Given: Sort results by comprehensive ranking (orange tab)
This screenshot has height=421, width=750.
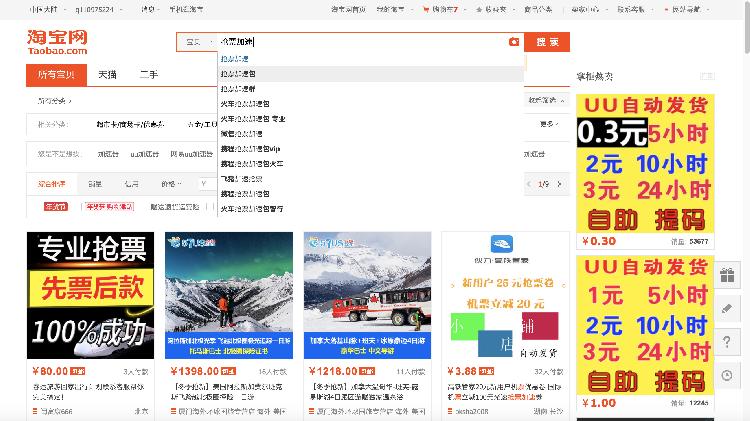Looking at the screenshot, I should [x=52, y=184].
